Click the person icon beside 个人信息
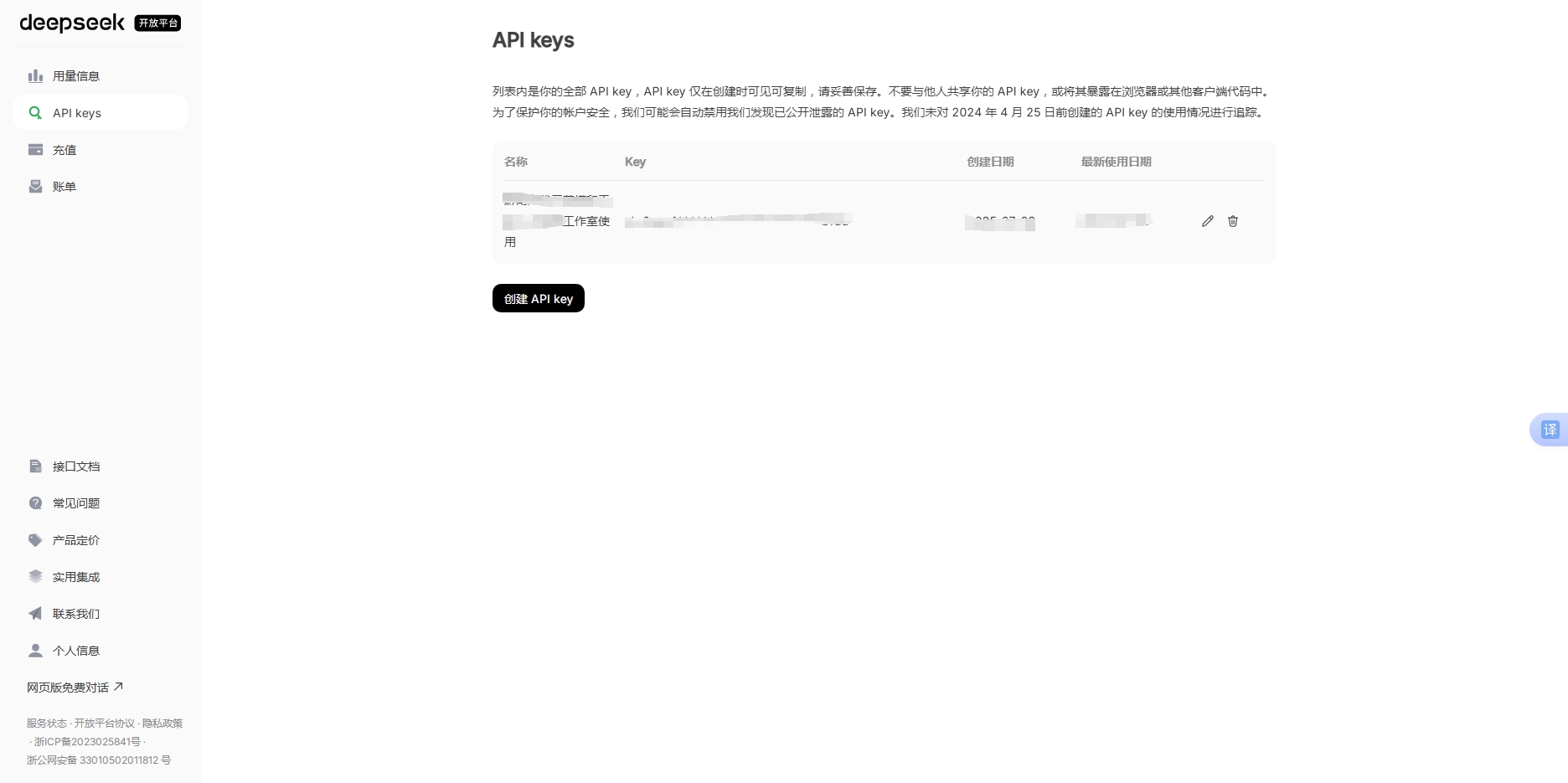The height and width of the screenshot is (783, 1568). [35, 651]
